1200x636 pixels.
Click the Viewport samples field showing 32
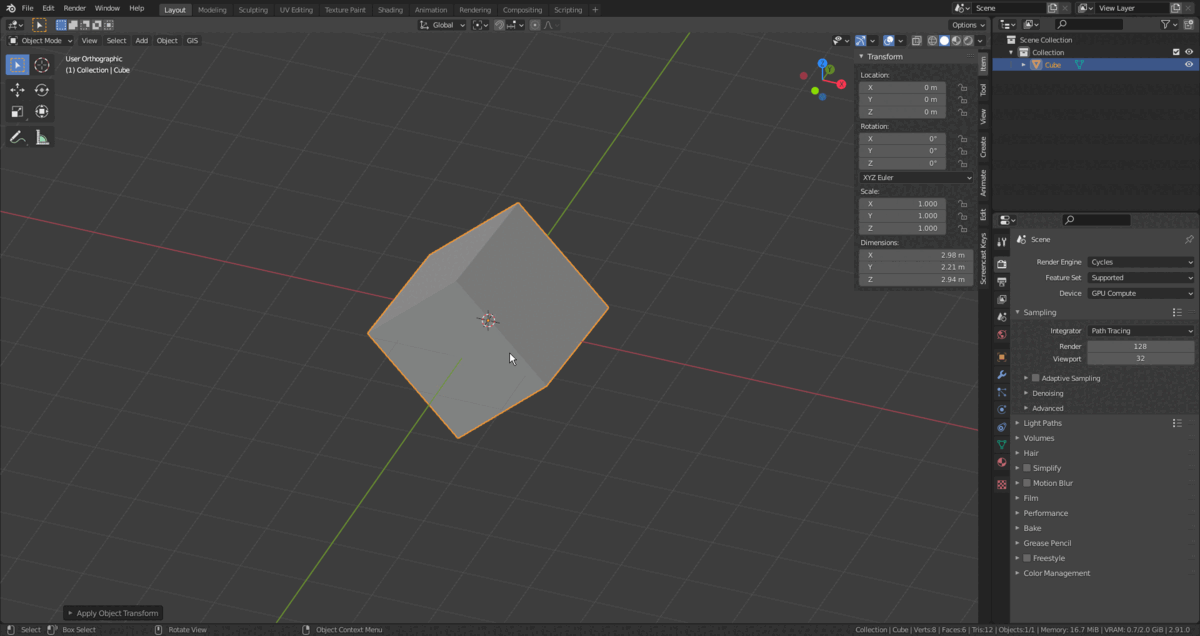pyautogui.click(x=1141, y=358)
